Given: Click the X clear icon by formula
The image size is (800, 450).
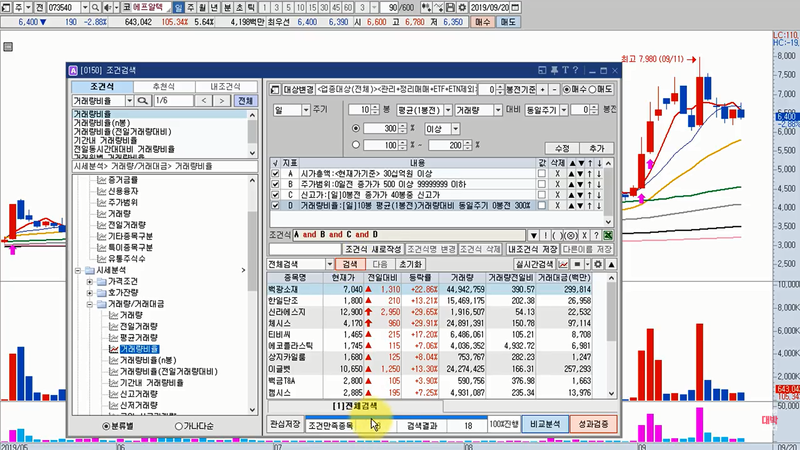Looking at the screenshot, I should point(584,235).
